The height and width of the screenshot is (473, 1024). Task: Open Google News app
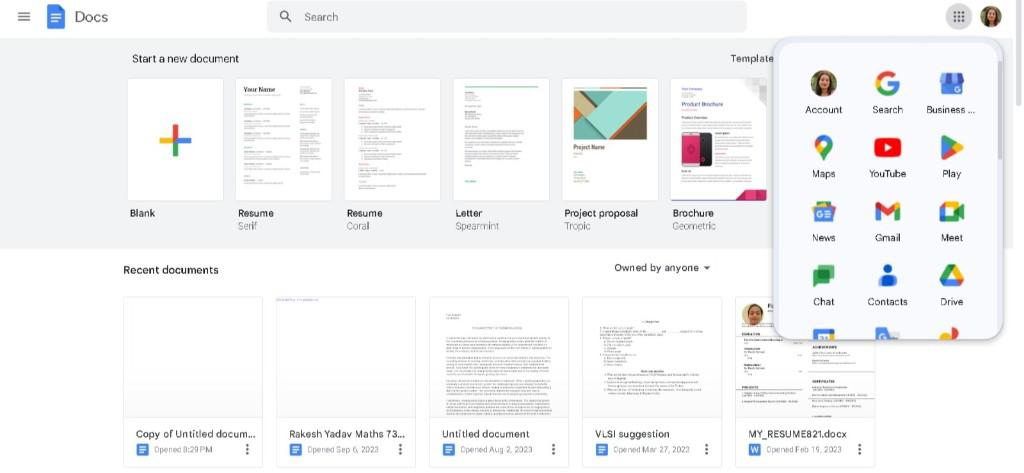(x=824, y=221)
